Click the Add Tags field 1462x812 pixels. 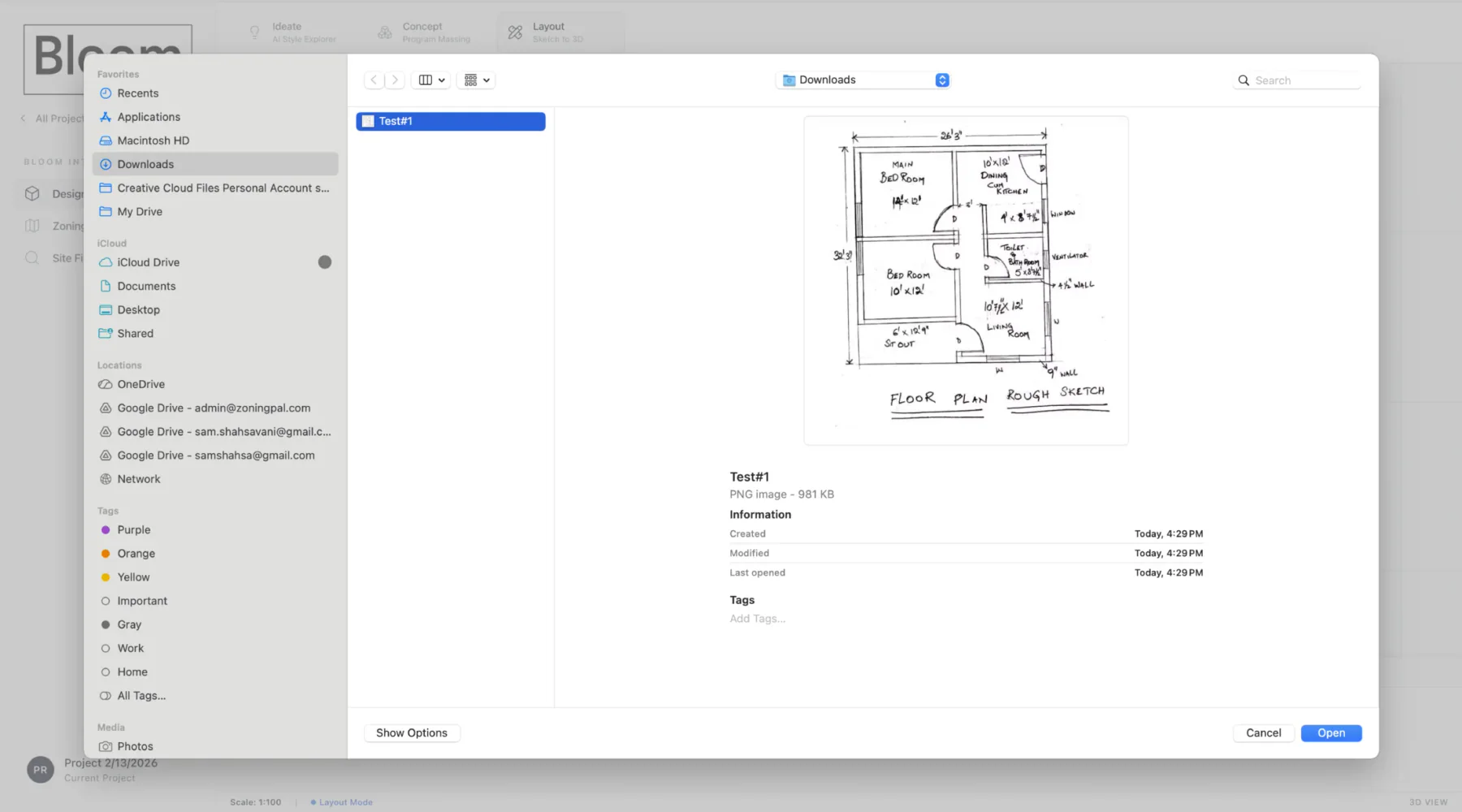(756, 618)
